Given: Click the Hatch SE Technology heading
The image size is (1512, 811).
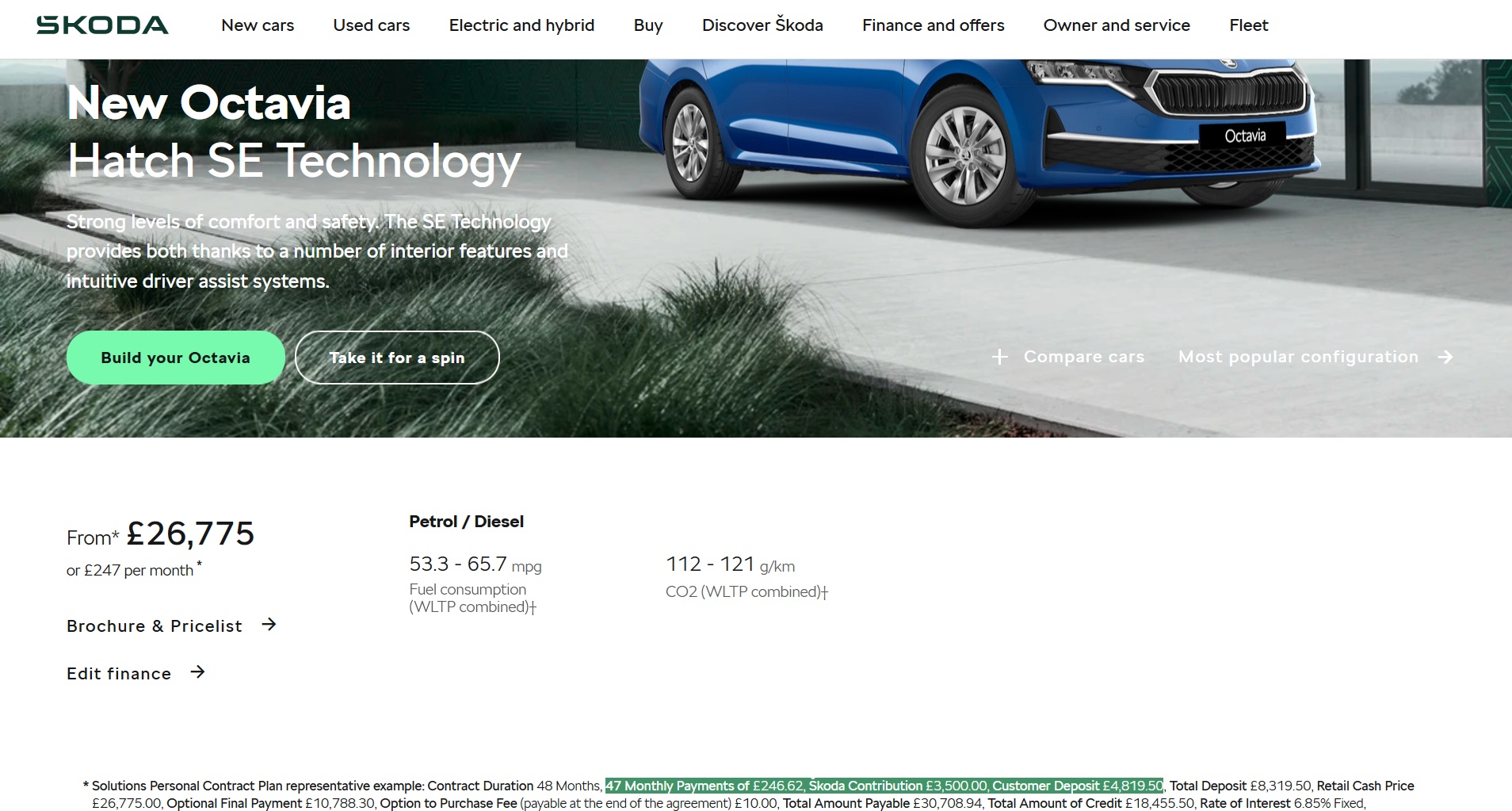Looking at the screenshot, I should coord(294,162).
